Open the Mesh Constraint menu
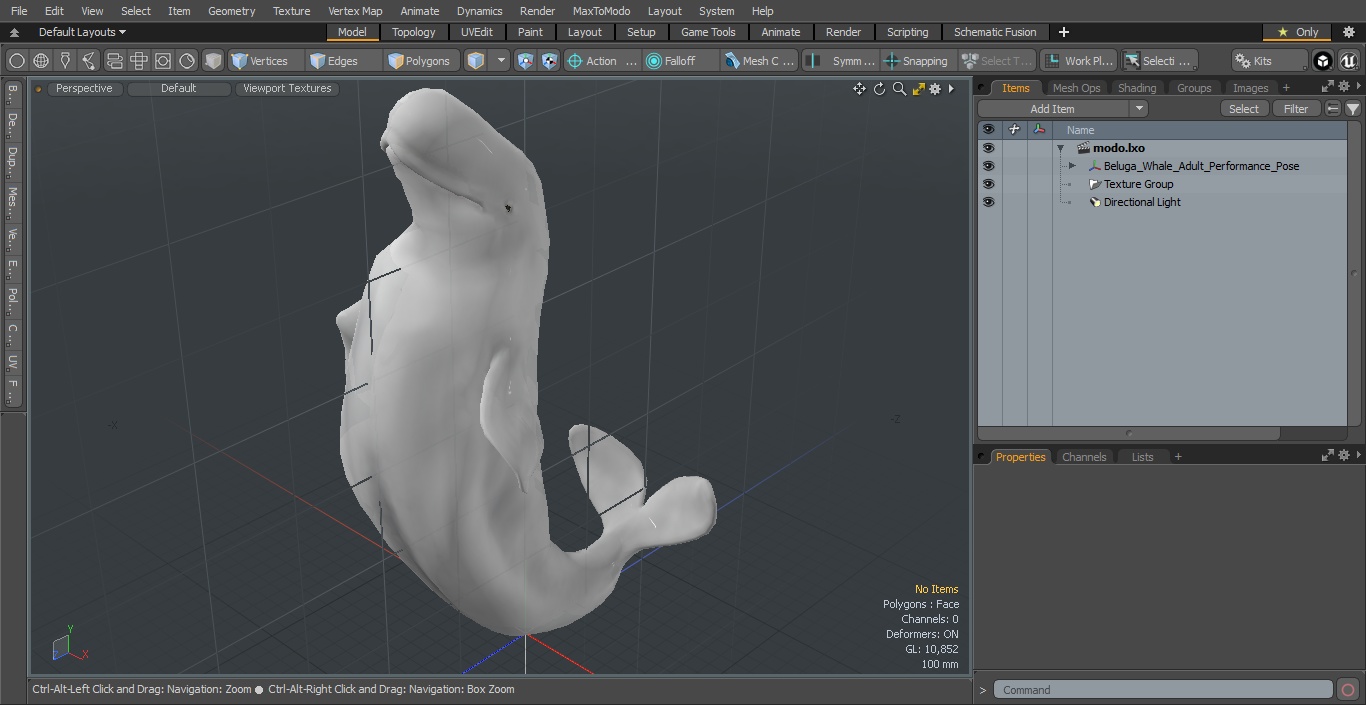1366x705 pixels. pos(760,61)
